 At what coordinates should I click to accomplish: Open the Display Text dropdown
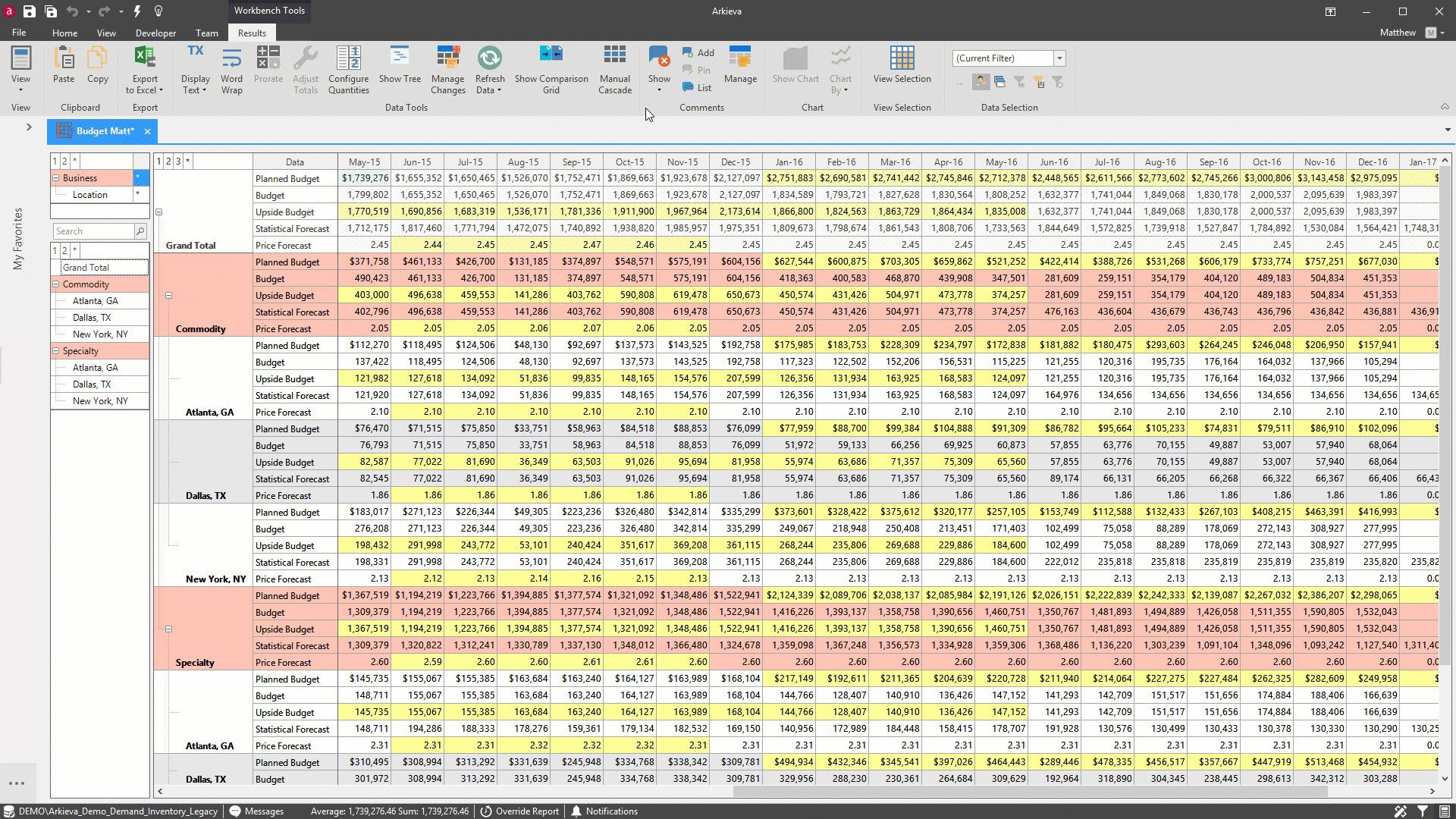pyautogui.click(x=195, y=70)
